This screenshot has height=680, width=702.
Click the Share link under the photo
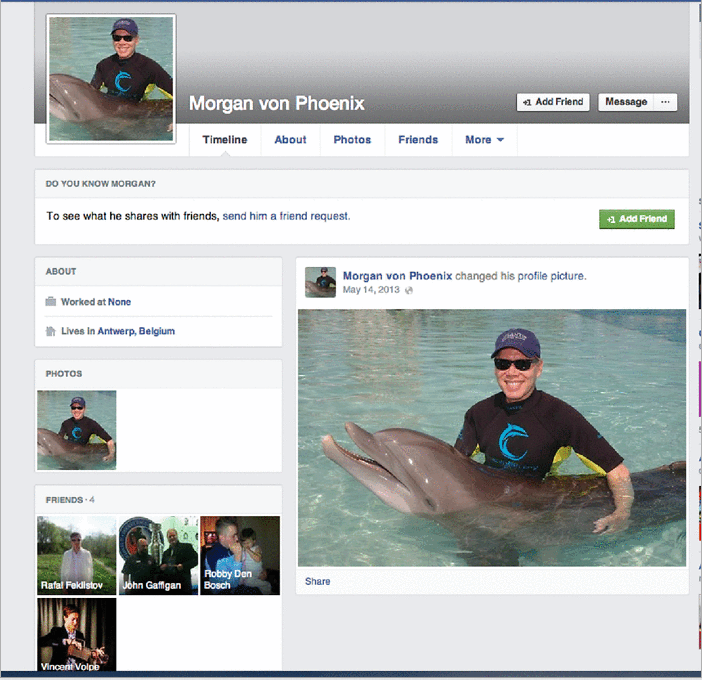(x=317, y=582)
